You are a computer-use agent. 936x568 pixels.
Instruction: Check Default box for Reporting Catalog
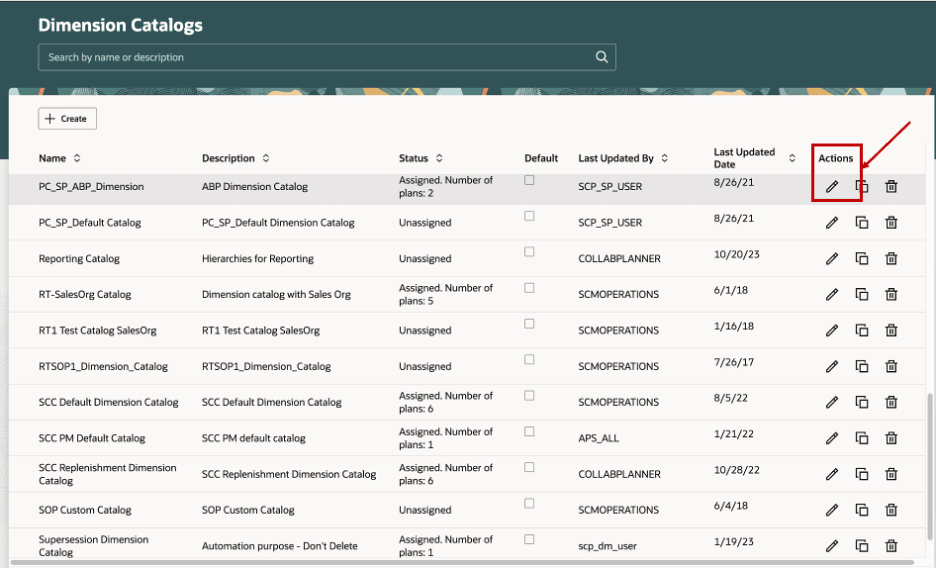pyautogui.click(x=529, y=252)
